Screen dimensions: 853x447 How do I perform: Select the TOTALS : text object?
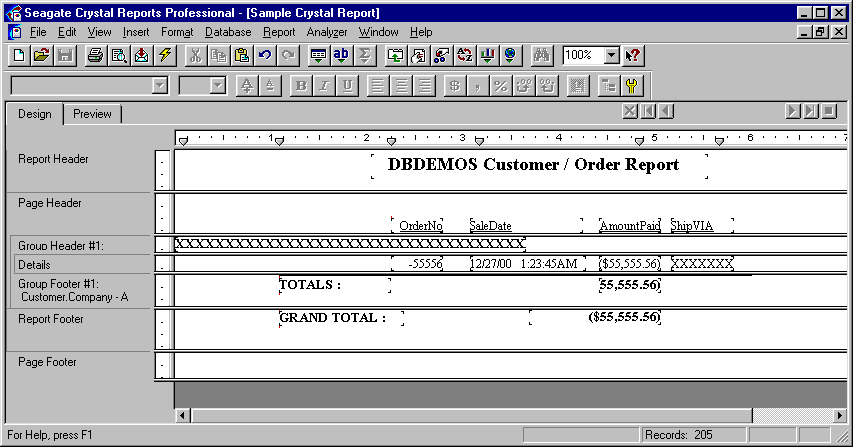point(310,284)
